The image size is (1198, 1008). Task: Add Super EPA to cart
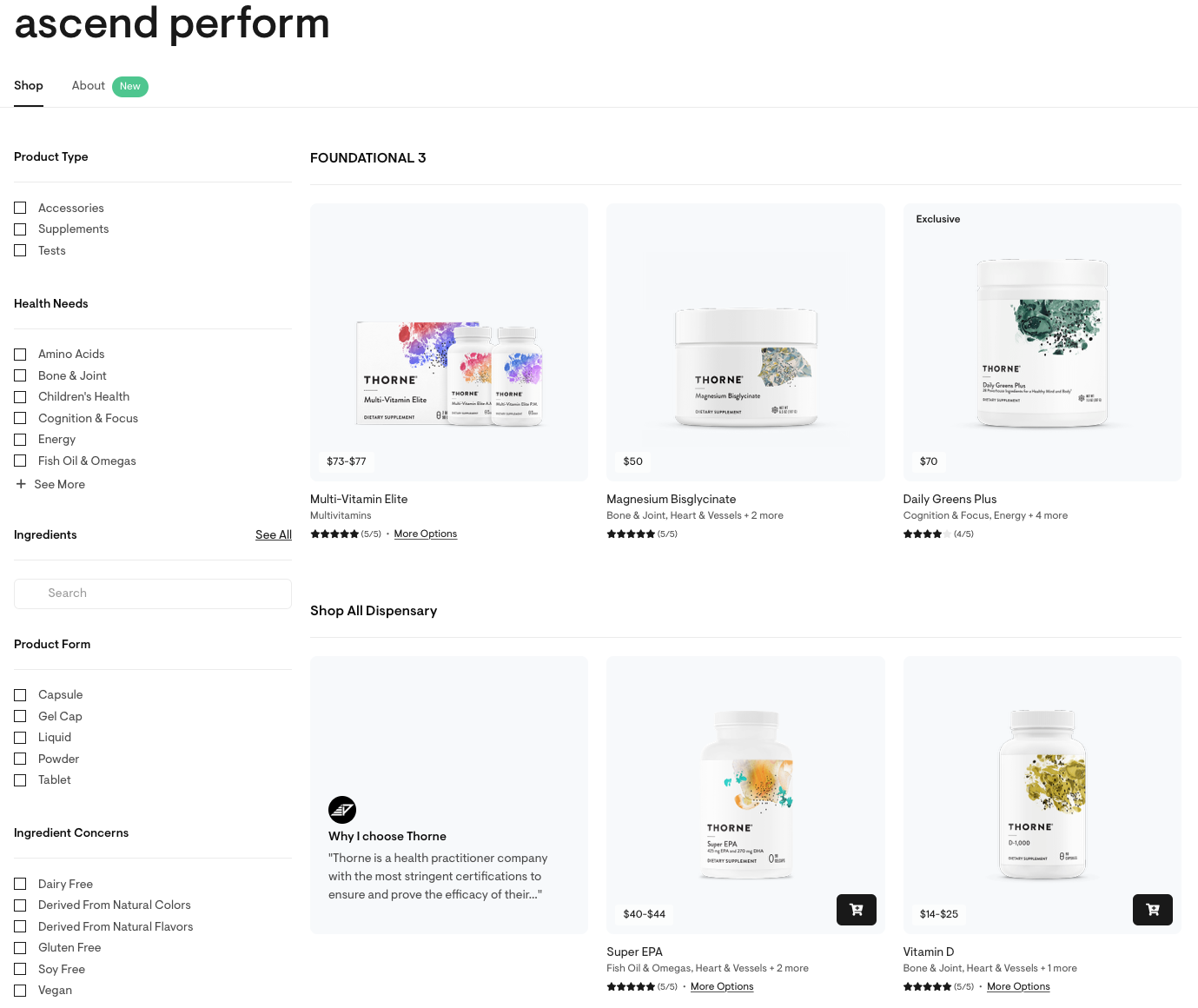(856, 910)
